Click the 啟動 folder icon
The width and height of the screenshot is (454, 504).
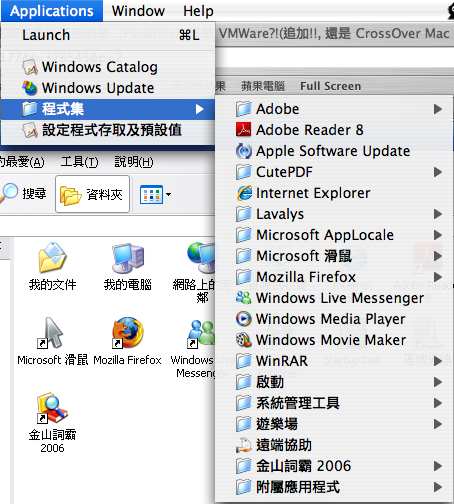click(x=243, y=382)
